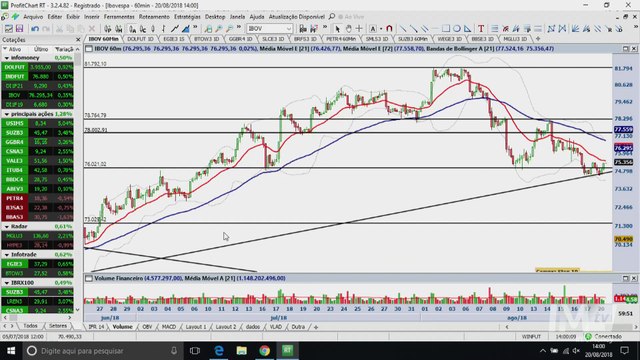
Task: Open the new chart window icon
Action: [x=8, y=29]
